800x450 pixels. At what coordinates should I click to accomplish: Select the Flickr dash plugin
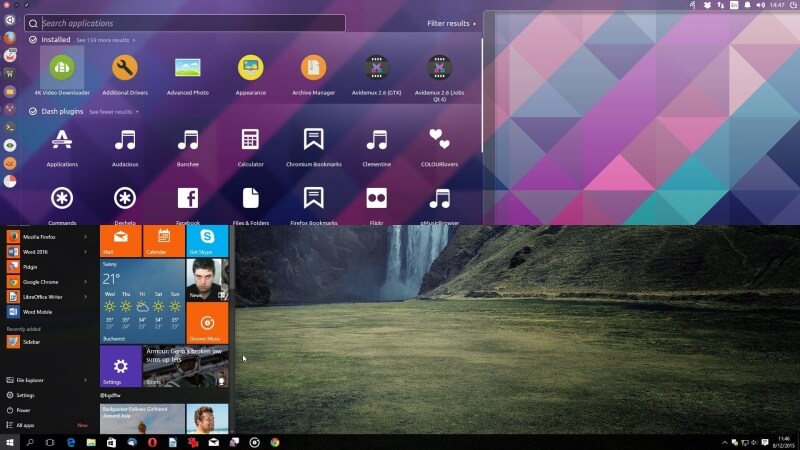(x=377, y=205)
